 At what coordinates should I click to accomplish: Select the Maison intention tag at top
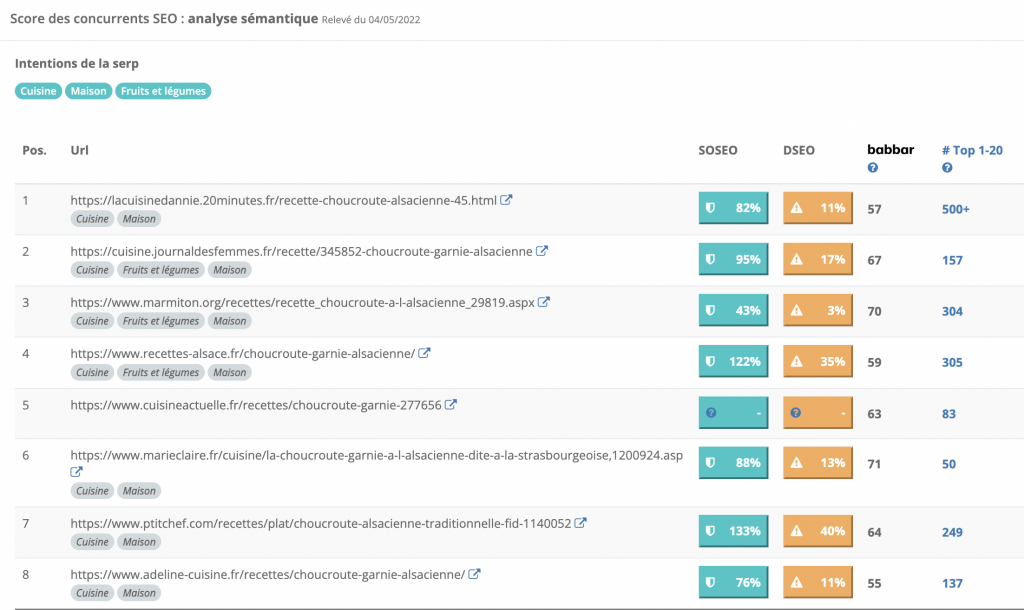point(89,91)
